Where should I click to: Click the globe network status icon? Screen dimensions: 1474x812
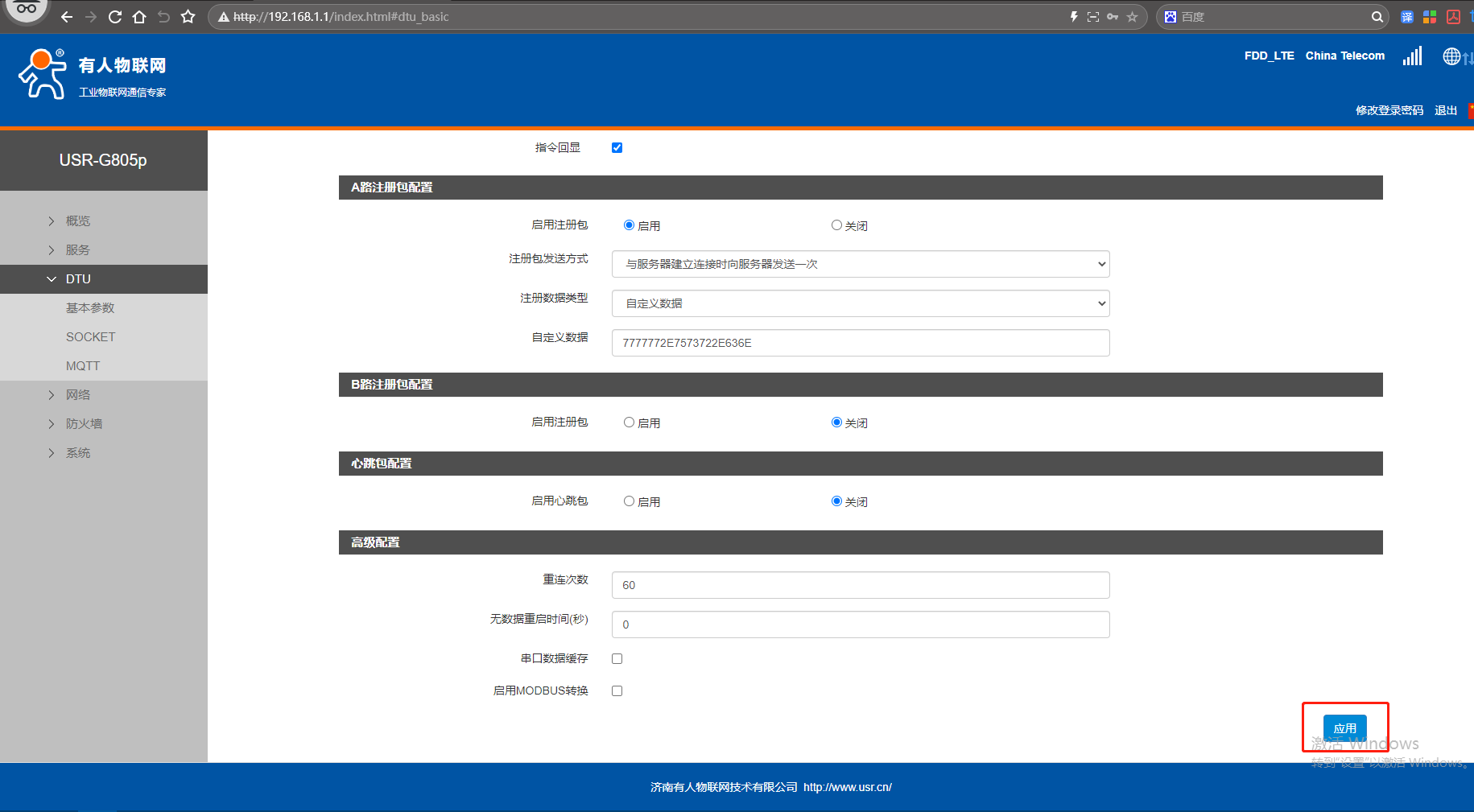click(1451, 56)
